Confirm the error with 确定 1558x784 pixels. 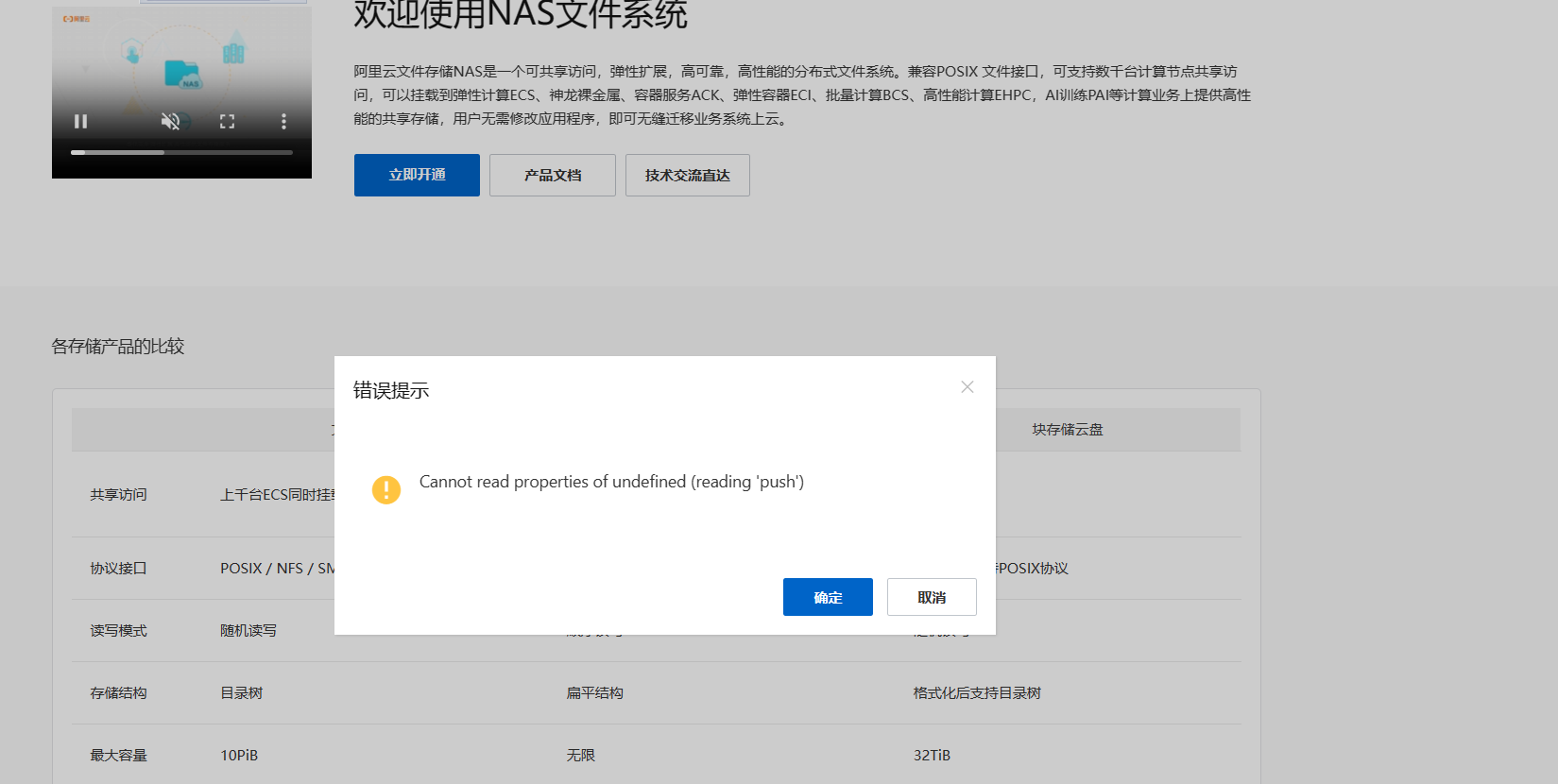tap(828, 597)
